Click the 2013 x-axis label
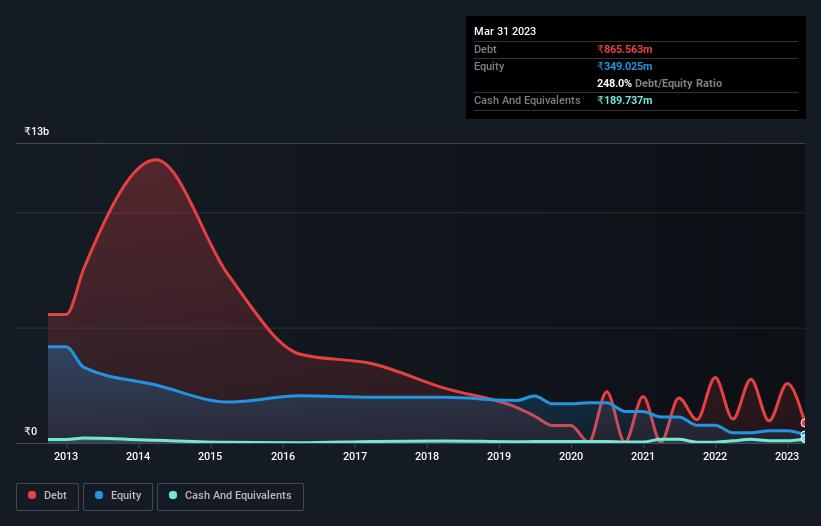Screen dimensions: 821x526 click(x=66, y=456)
